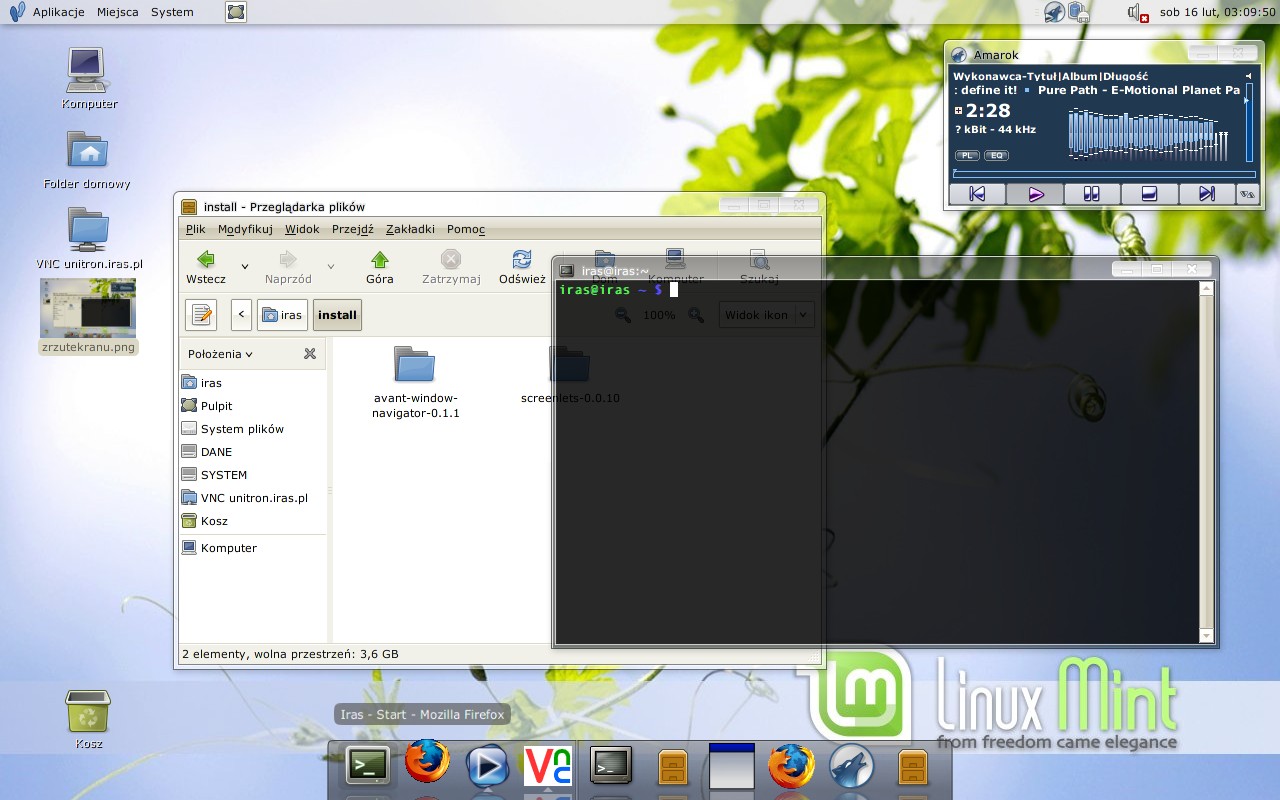The image size is (1280, 800).
Task: Click the Odśwież reload icon
Action: click(522, 260)
